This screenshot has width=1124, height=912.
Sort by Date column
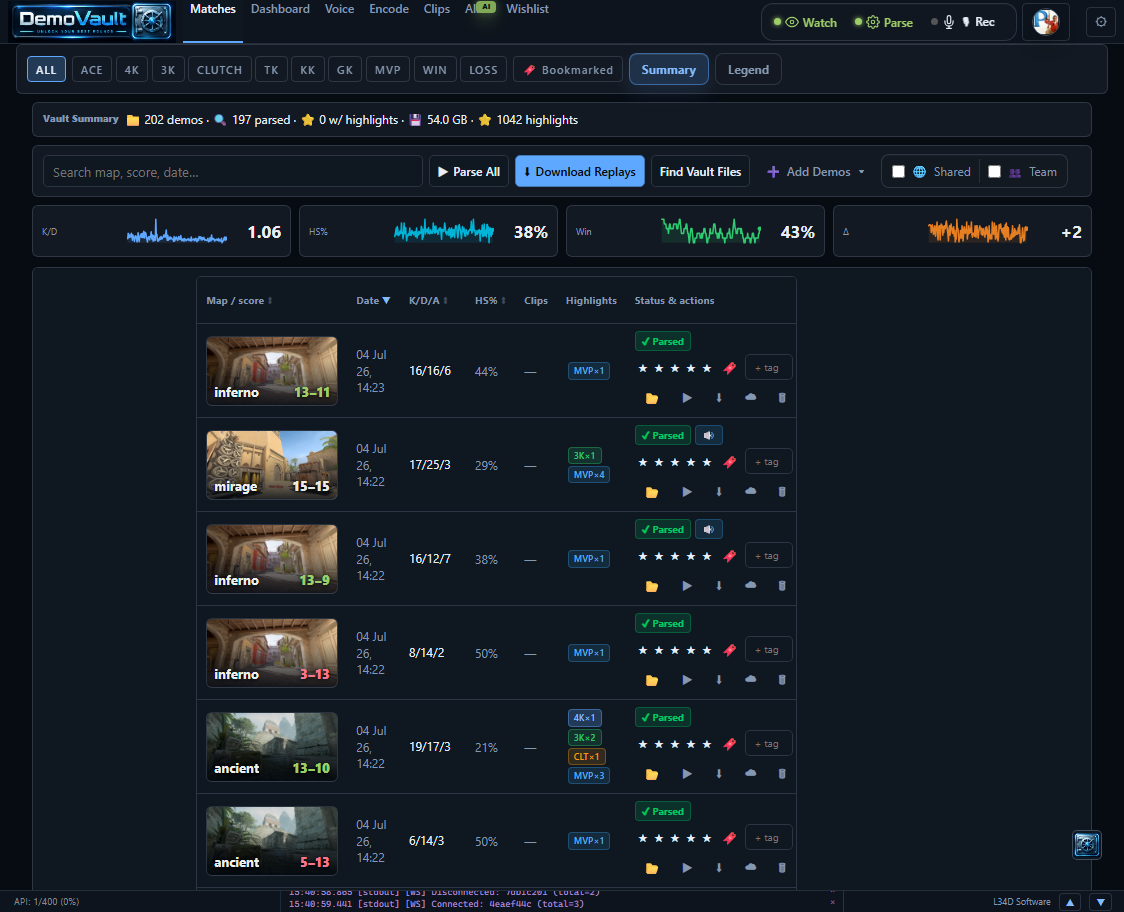tap(373, 300)
